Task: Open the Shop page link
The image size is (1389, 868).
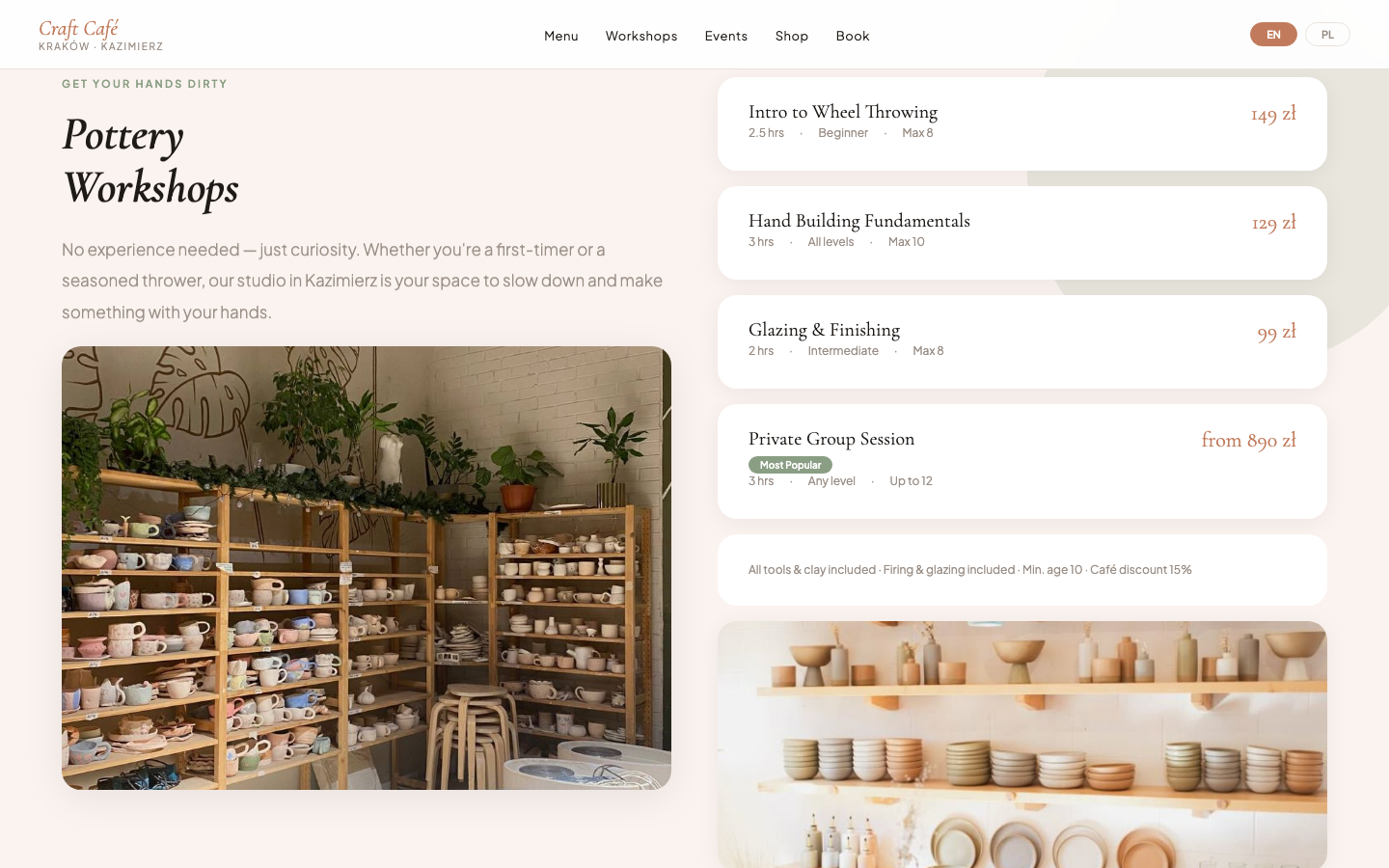Action: click(792, 36)
